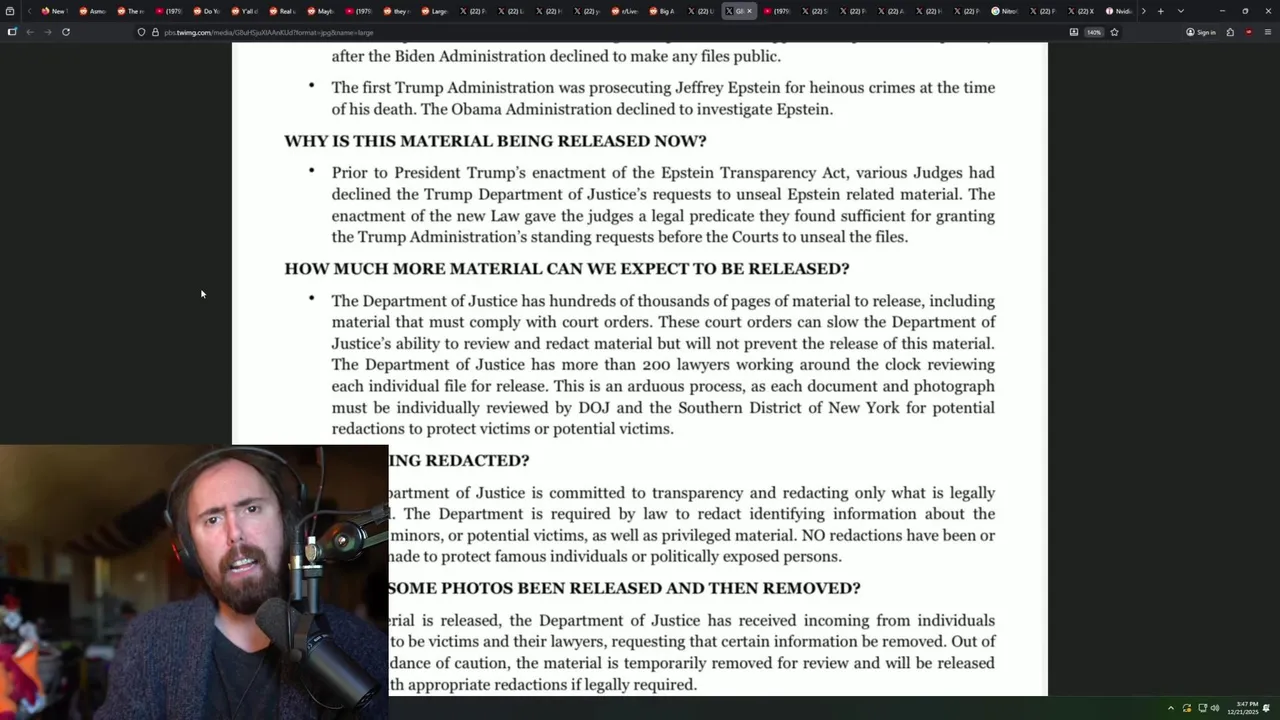Reset zoom using the 140% badge
The width and height of the screenshot is (1280, 720).
click(1094, 32)
